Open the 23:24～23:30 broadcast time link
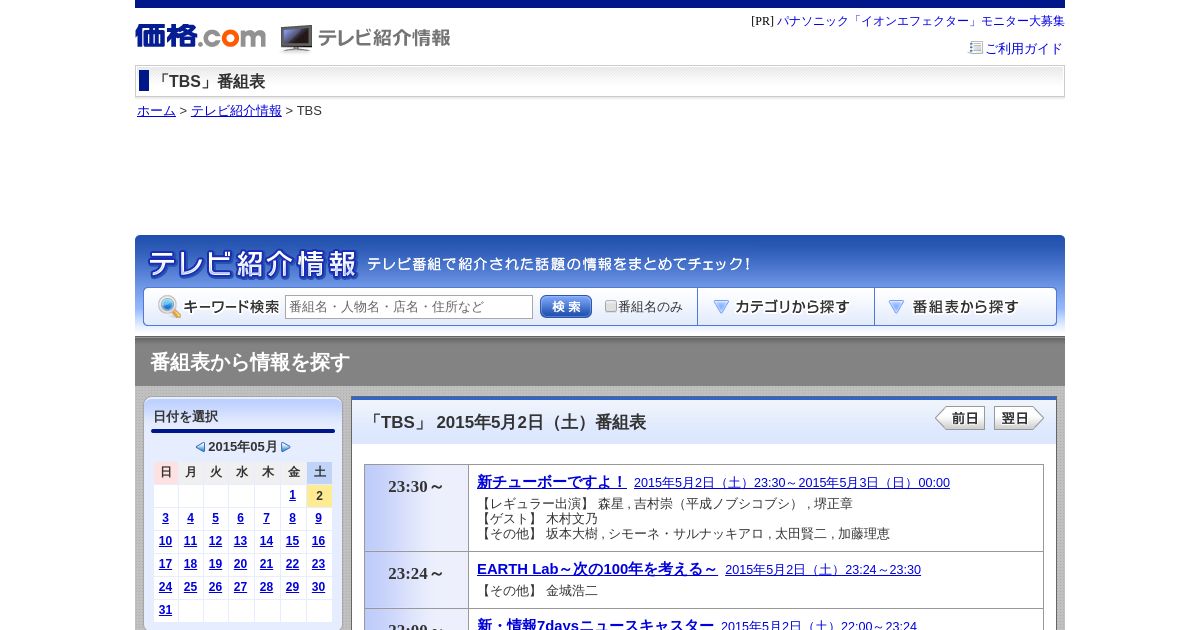 coord(823,570)
